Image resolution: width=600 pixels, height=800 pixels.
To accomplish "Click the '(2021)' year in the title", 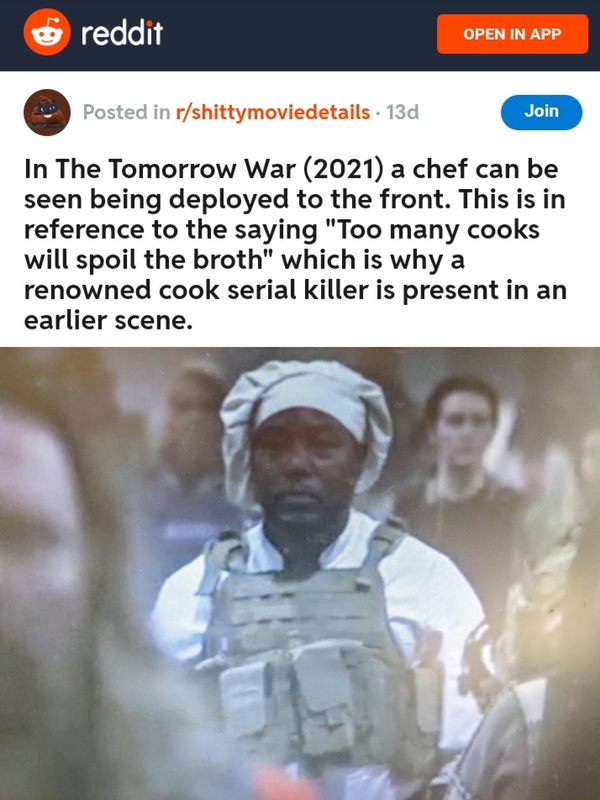I will (x=343, y=169).
